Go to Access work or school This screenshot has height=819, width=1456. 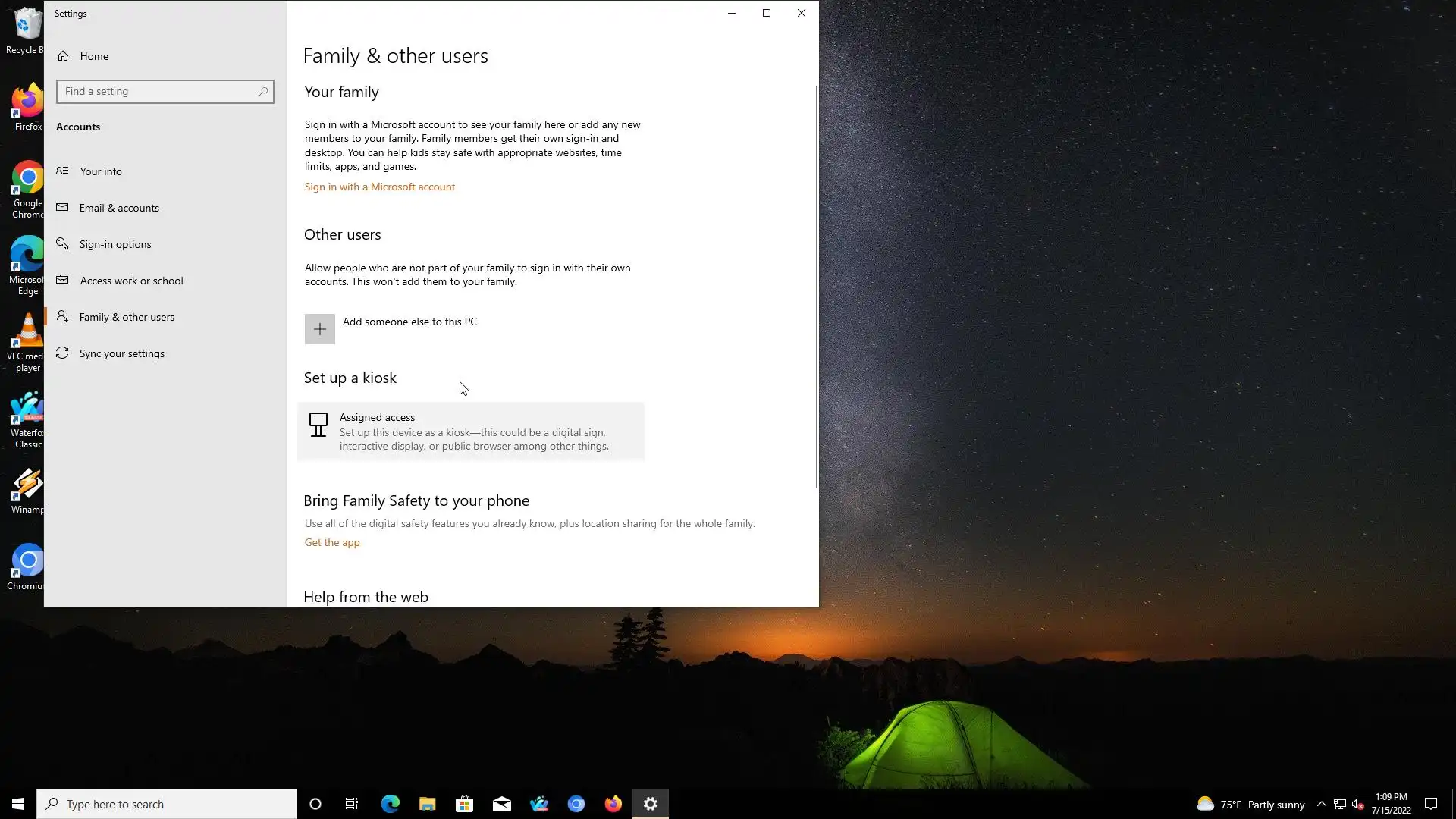tap(131, 281)
